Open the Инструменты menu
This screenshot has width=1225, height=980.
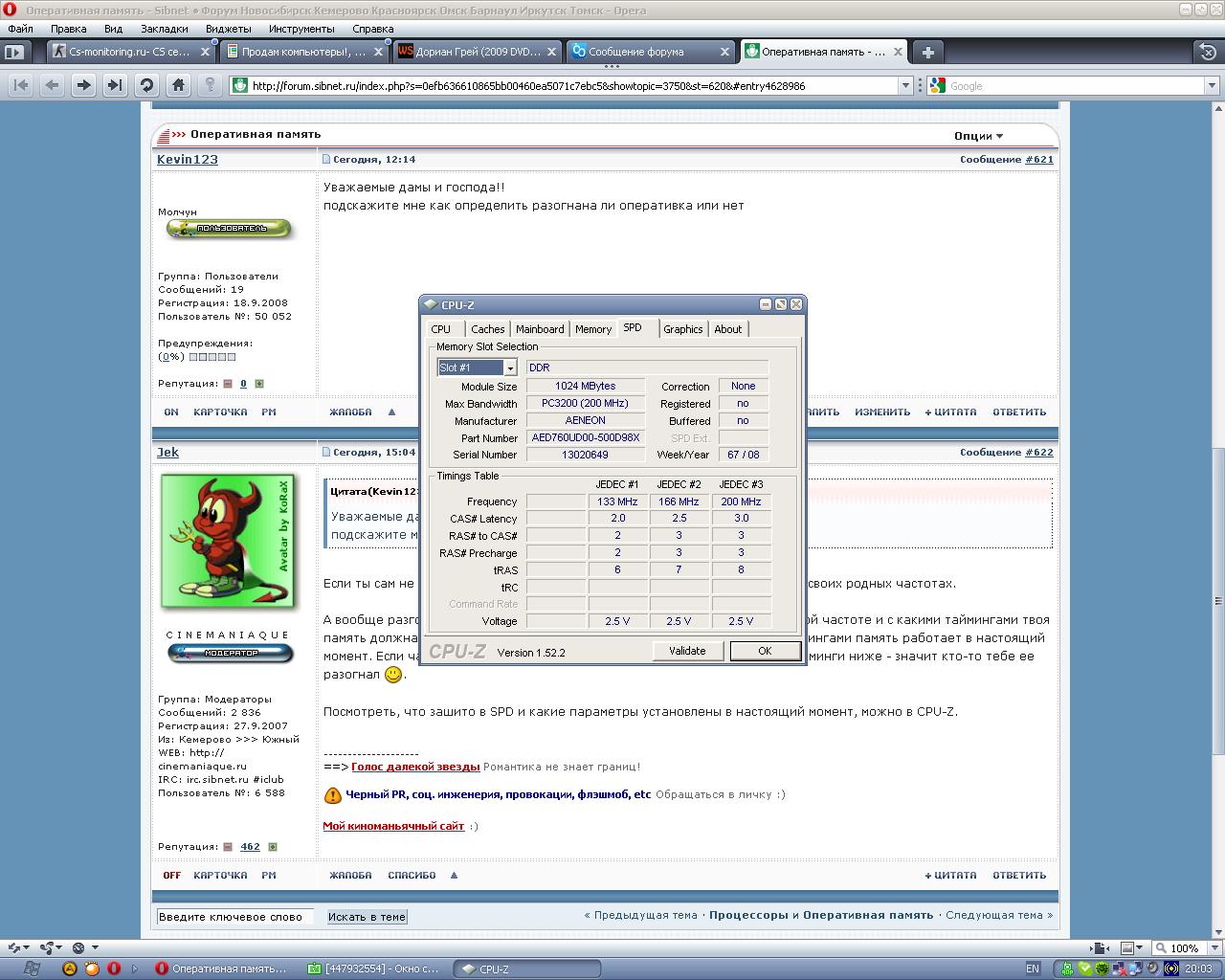point(301,29)
